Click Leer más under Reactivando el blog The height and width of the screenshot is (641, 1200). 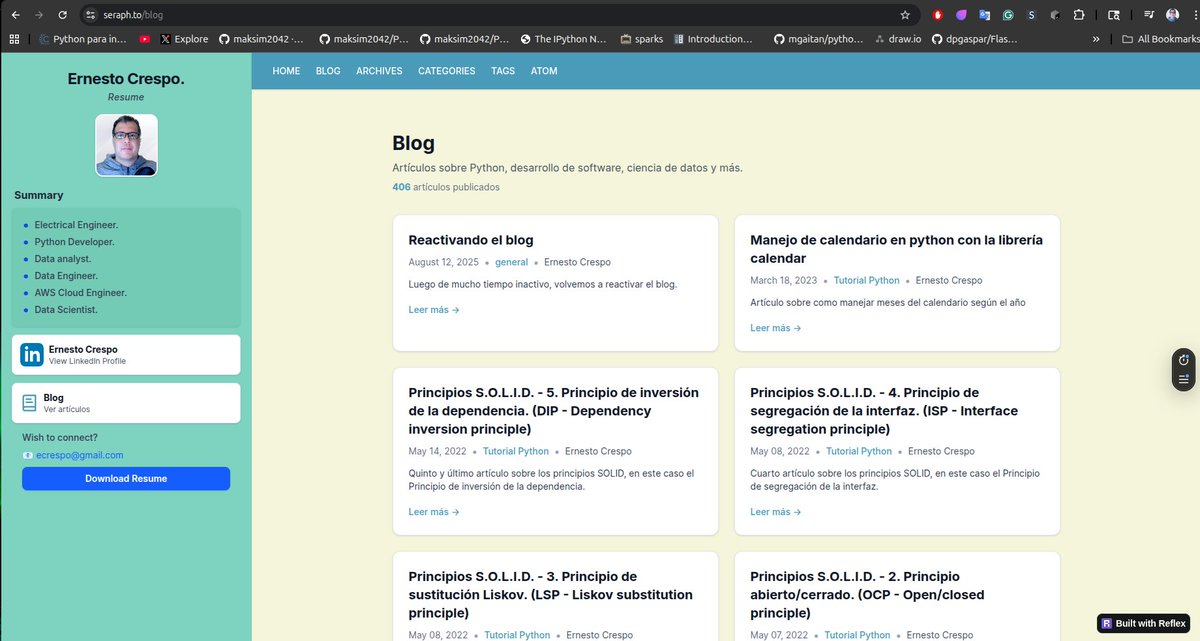click(434, 310)
